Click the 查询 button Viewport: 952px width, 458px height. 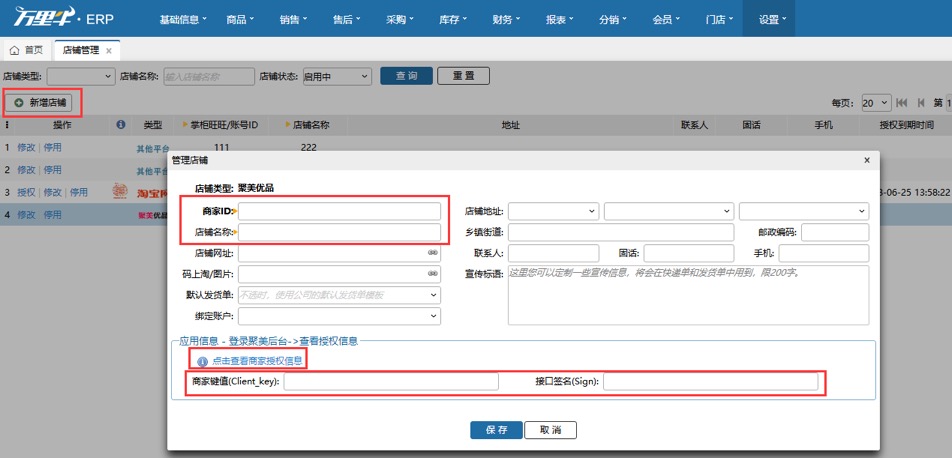[406, 77]
